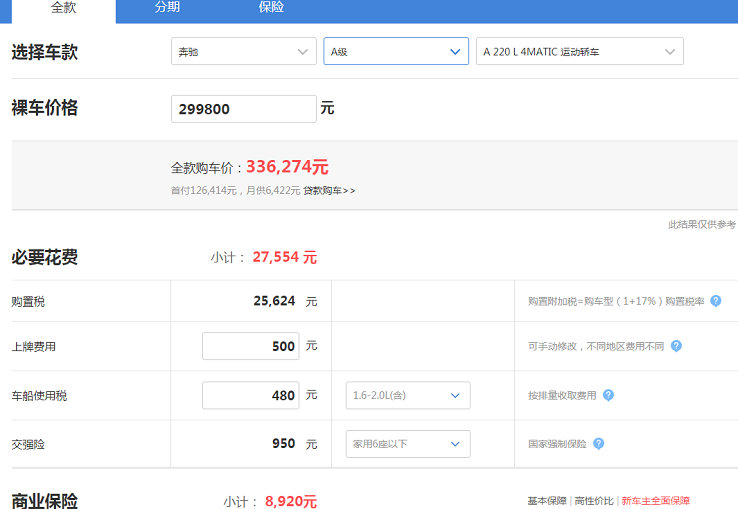Click the 商业保险 section heading

click(x=45, y=501)
